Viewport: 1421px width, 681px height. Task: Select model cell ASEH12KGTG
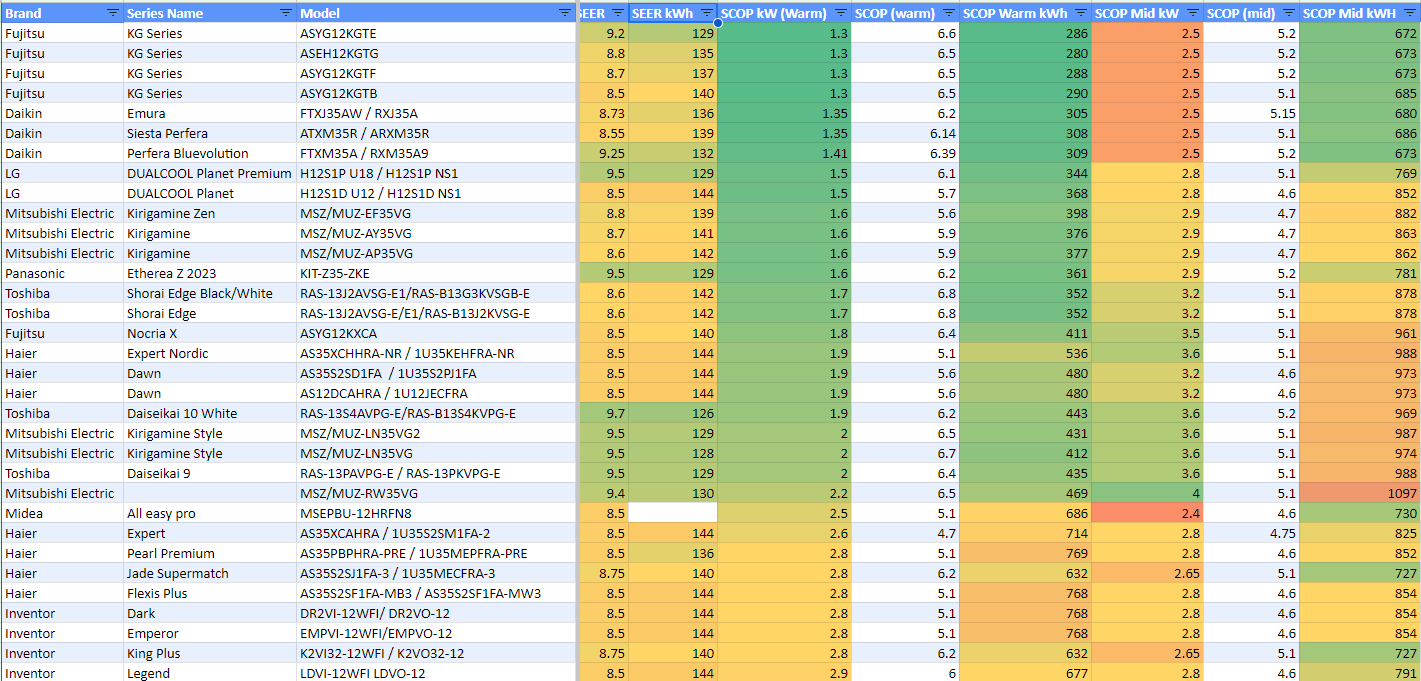[436, 53]
